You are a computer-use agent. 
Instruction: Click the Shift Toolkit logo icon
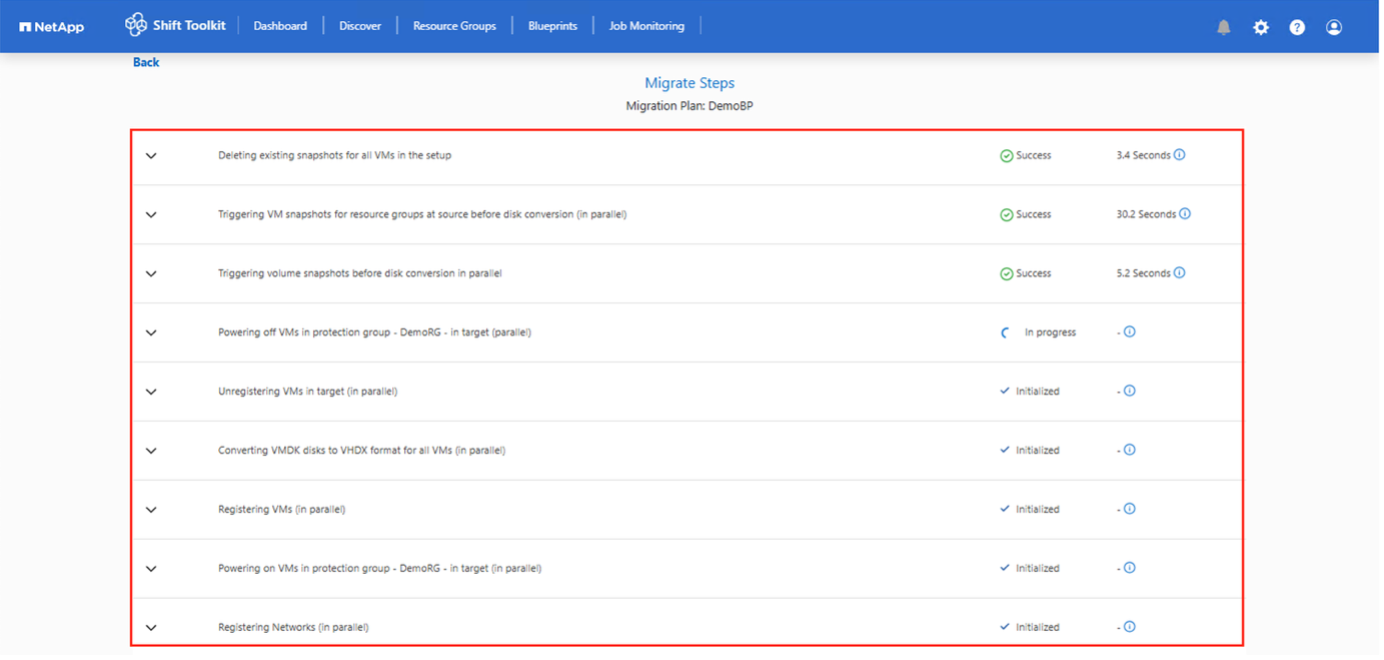click(x=135, y=25)
